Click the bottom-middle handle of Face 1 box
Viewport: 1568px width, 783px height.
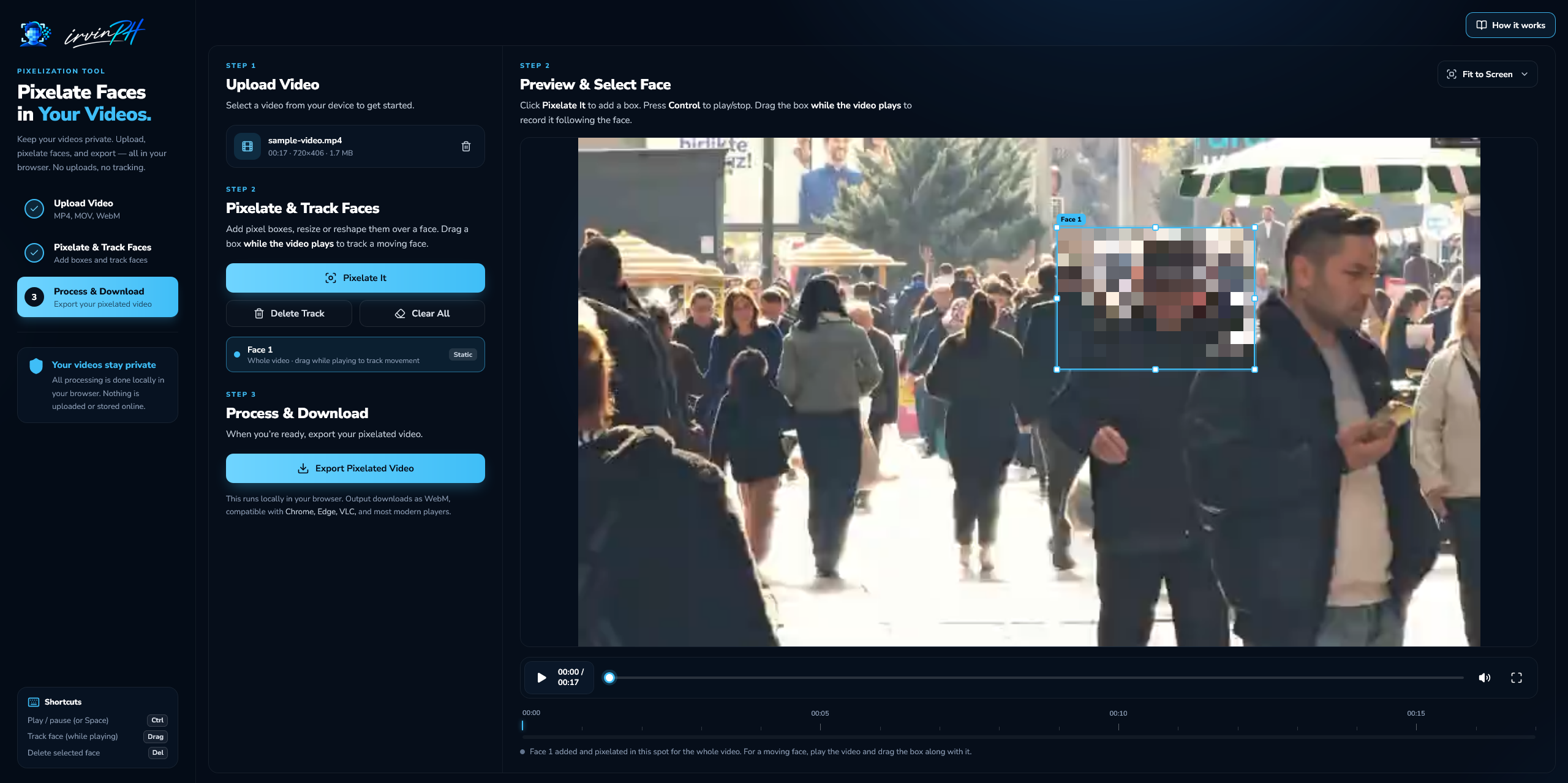[x=1156, y=370]
